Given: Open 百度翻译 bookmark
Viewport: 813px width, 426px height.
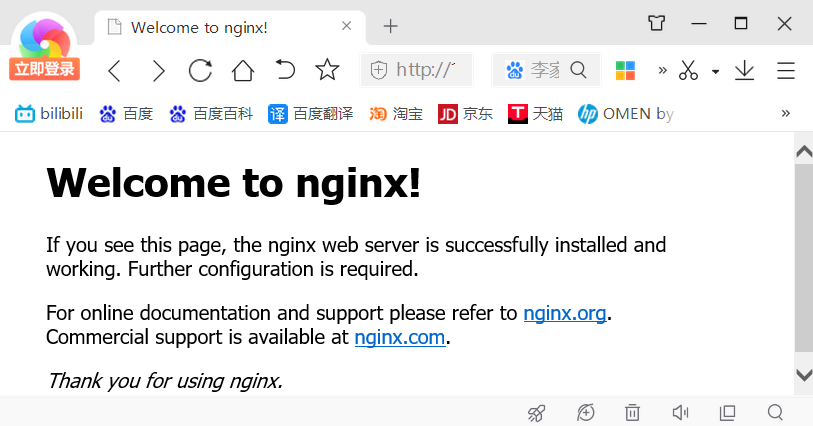Looking at the screenshot, I should 311,113.
